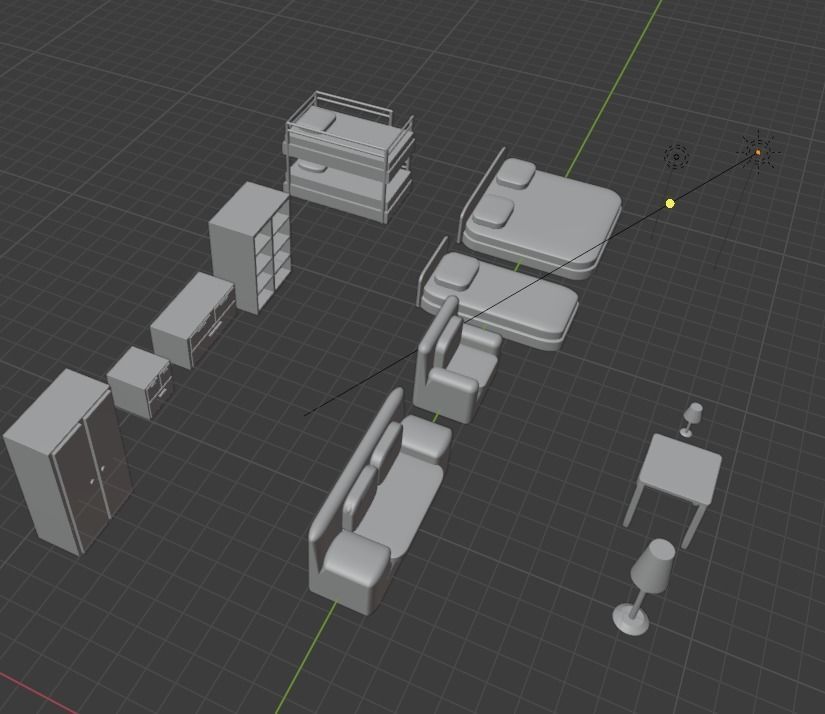Select the bunk bed model

point(348,158)
